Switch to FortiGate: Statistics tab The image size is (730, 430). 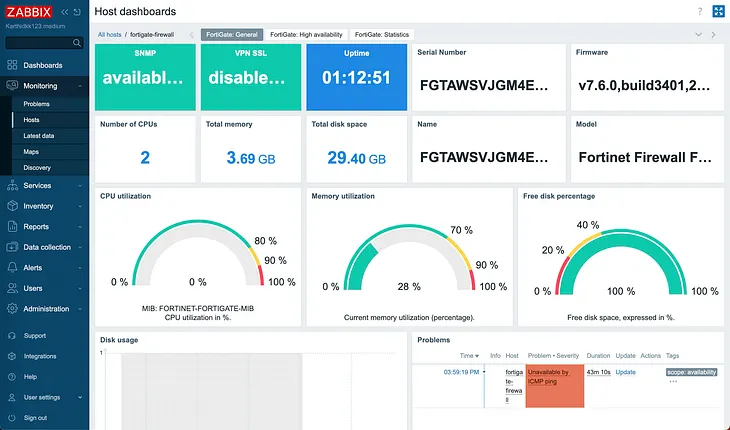pyautogui.click(x=382, y=34)
